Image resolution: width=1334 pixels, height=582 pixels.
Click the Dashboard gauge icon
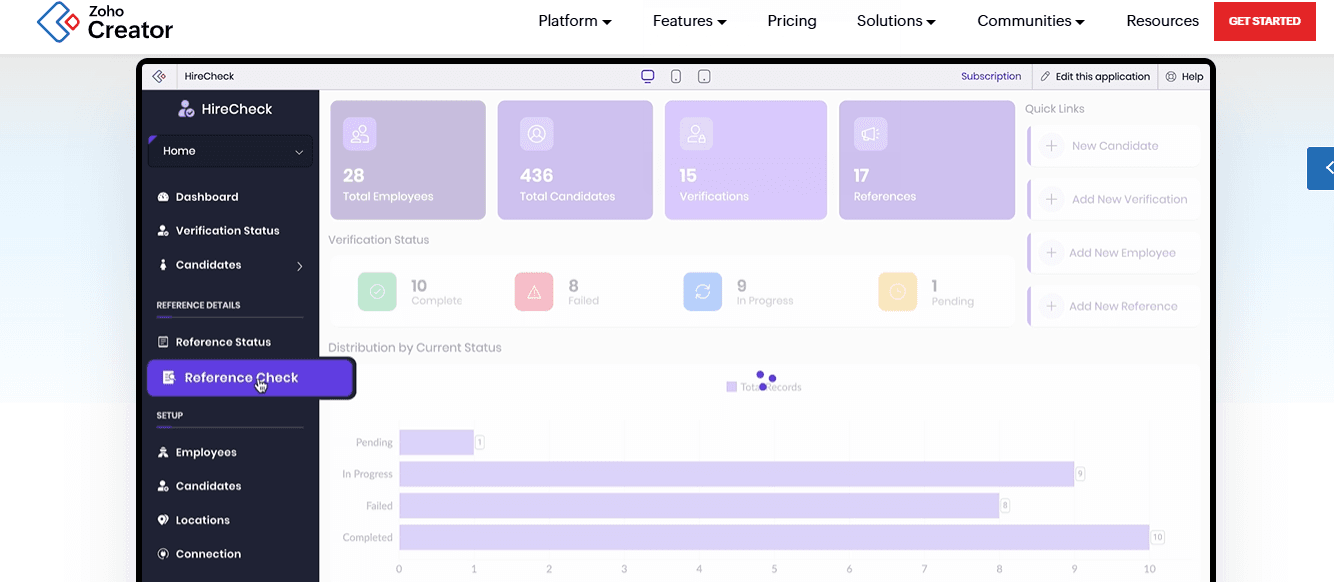(163, 197)
